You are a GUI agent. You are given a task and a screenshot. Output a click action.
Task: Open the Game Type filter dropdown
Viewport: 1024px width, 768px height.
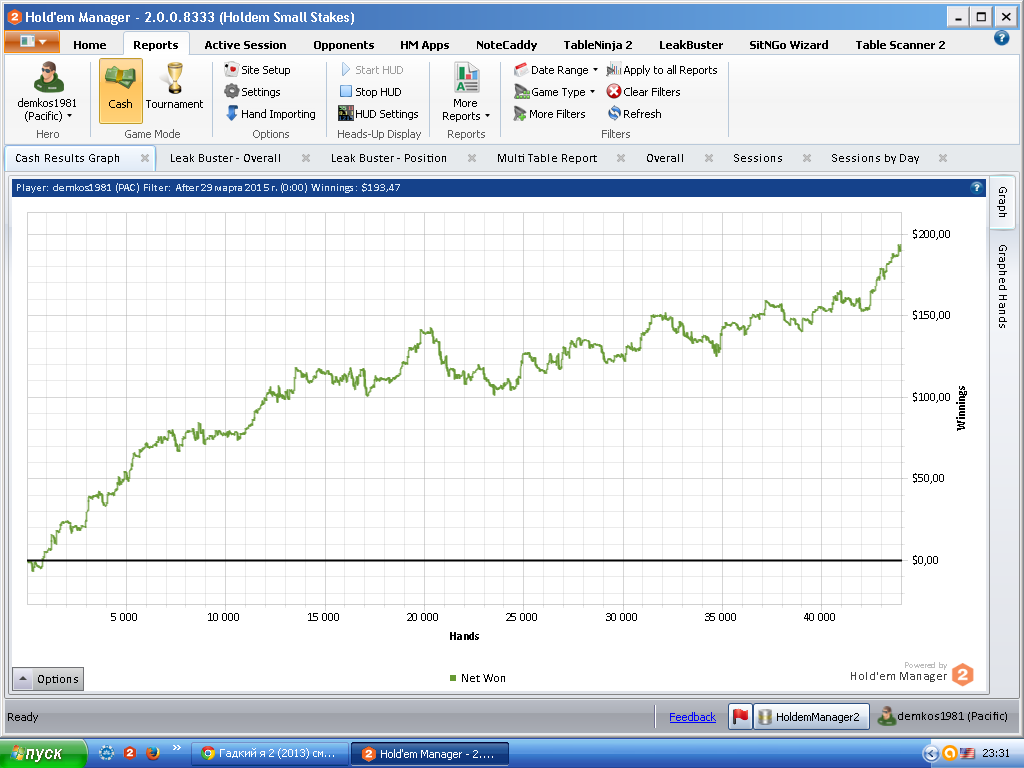click(554, 92)
